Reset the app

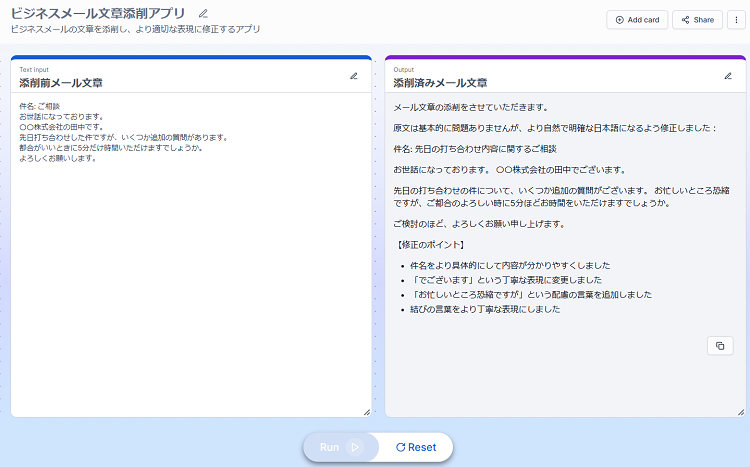pyautogui.click(x=416, y=447)
